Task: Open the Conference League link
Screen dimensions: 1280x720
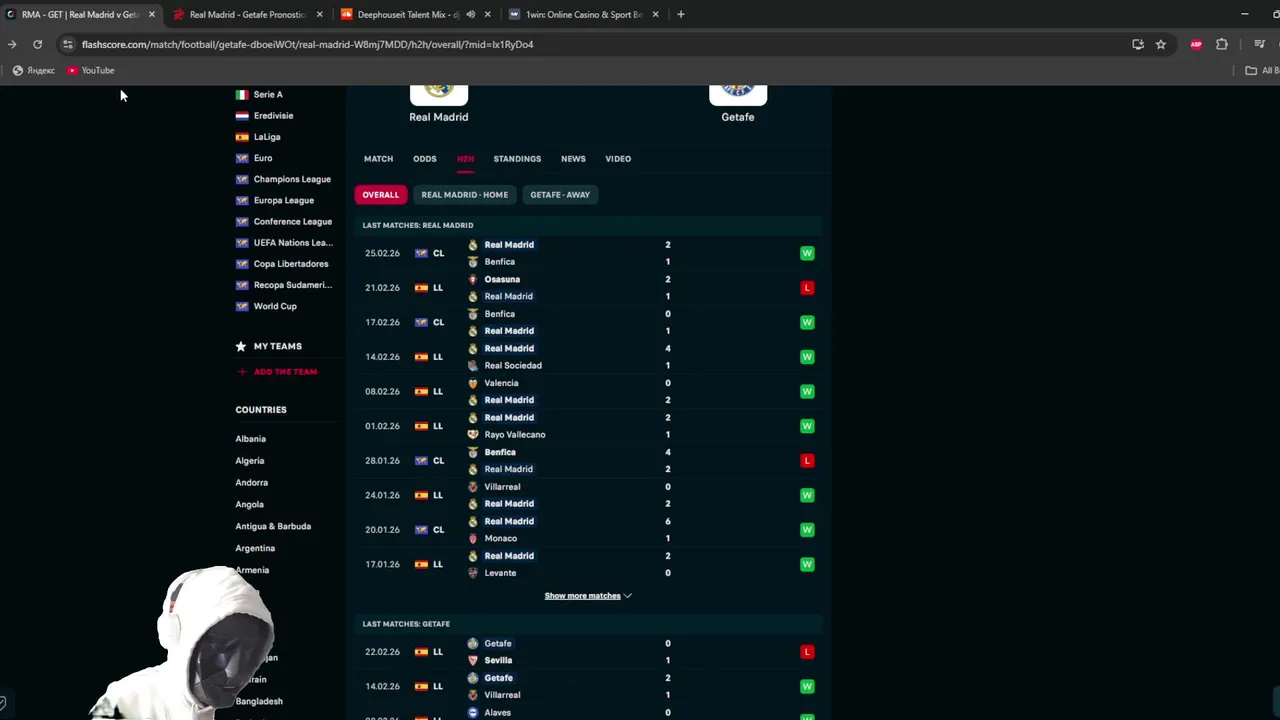Action: (292, 221)
